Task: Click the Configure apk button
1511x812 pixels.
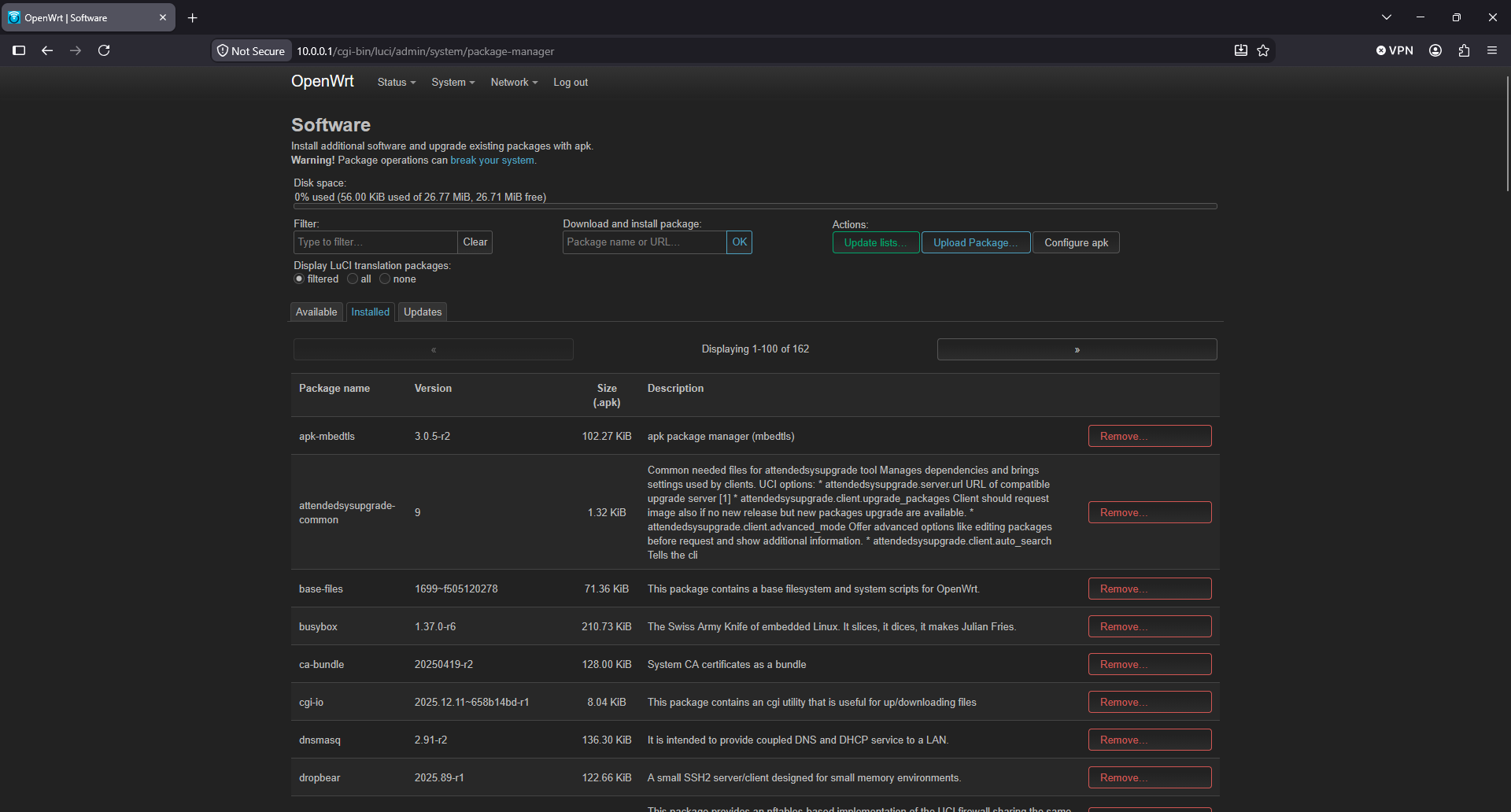Action: pyautogui.click(x=1076, y=243)
